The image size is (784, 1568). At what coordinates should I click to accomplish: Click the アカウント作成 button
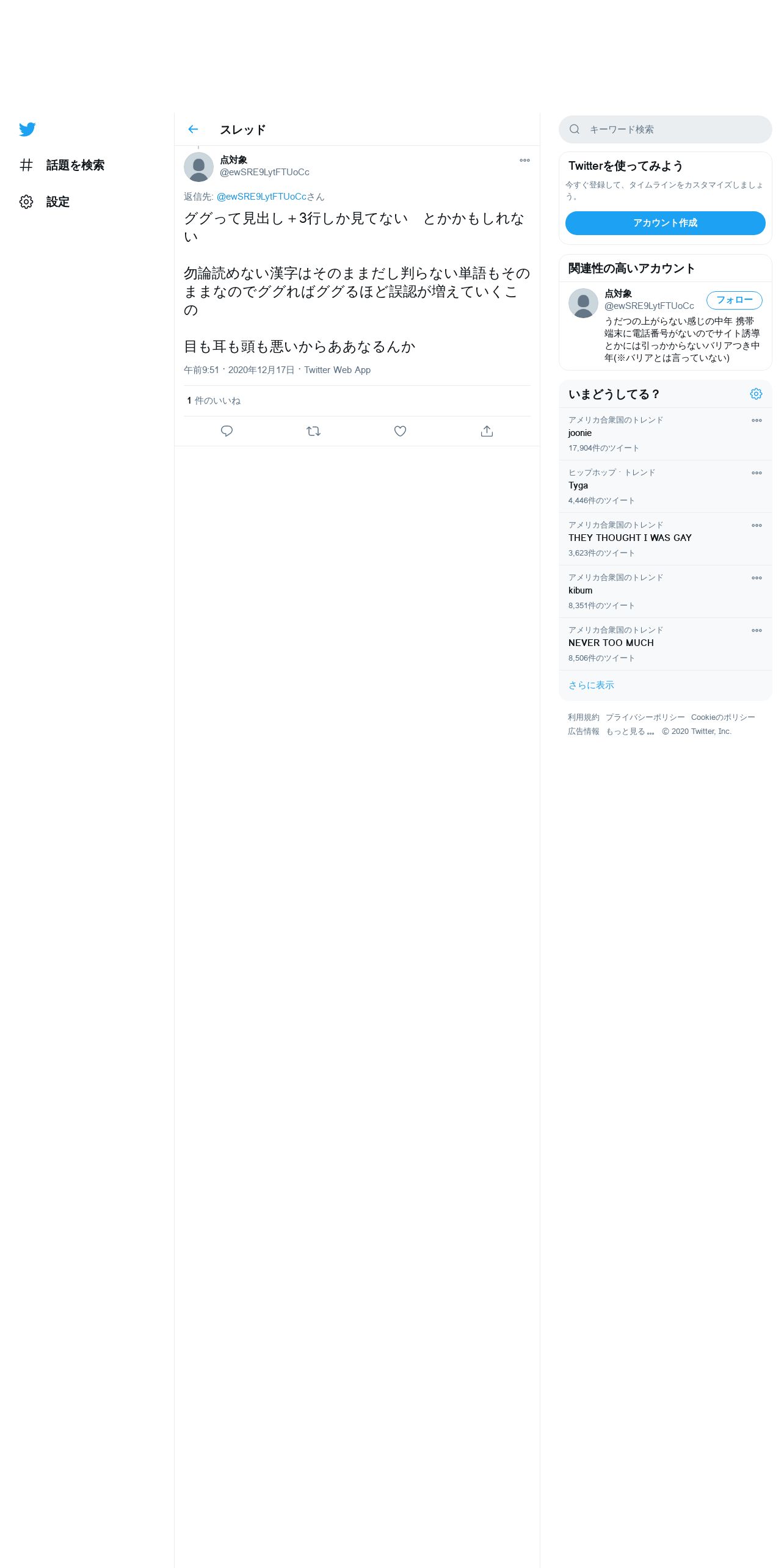click(x=665, y=223)
